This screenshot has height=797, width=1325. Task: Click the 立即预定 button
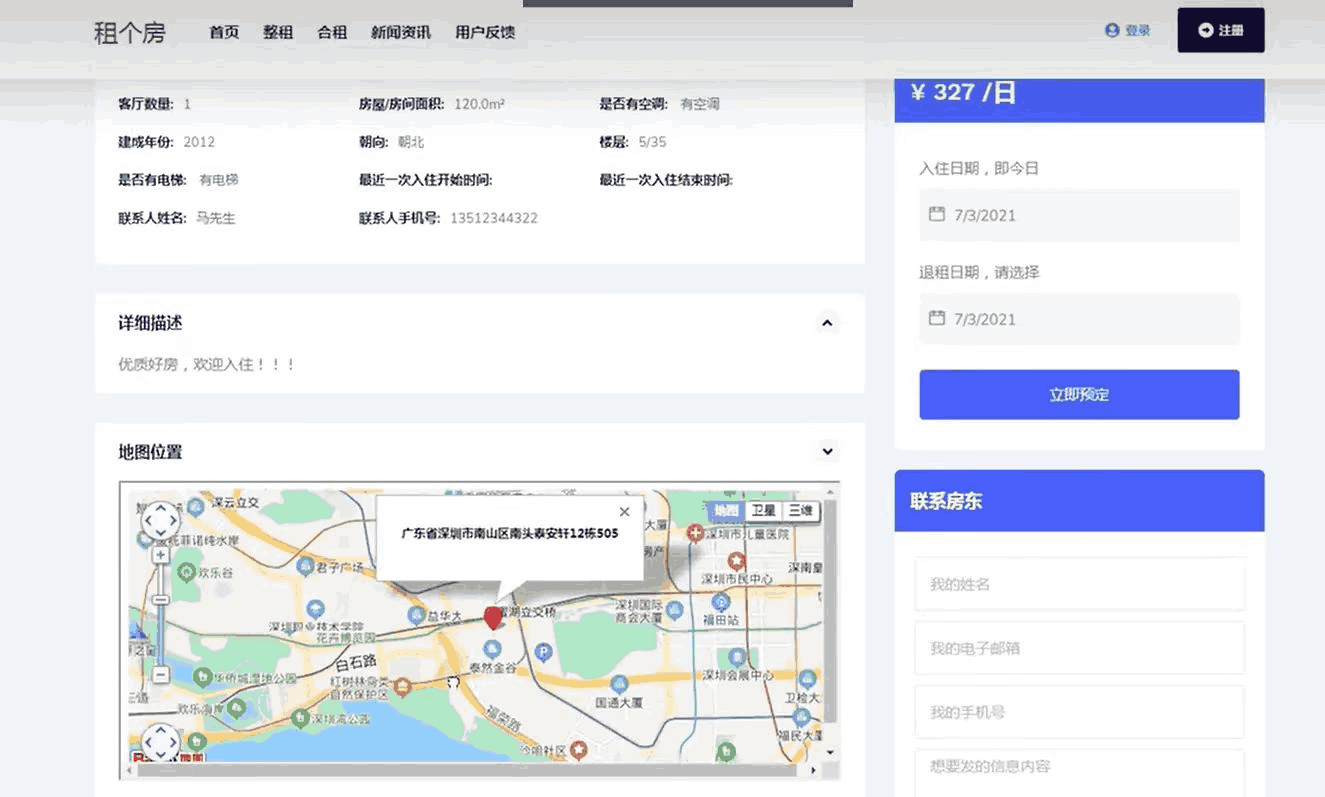(x=1079, y=394)
